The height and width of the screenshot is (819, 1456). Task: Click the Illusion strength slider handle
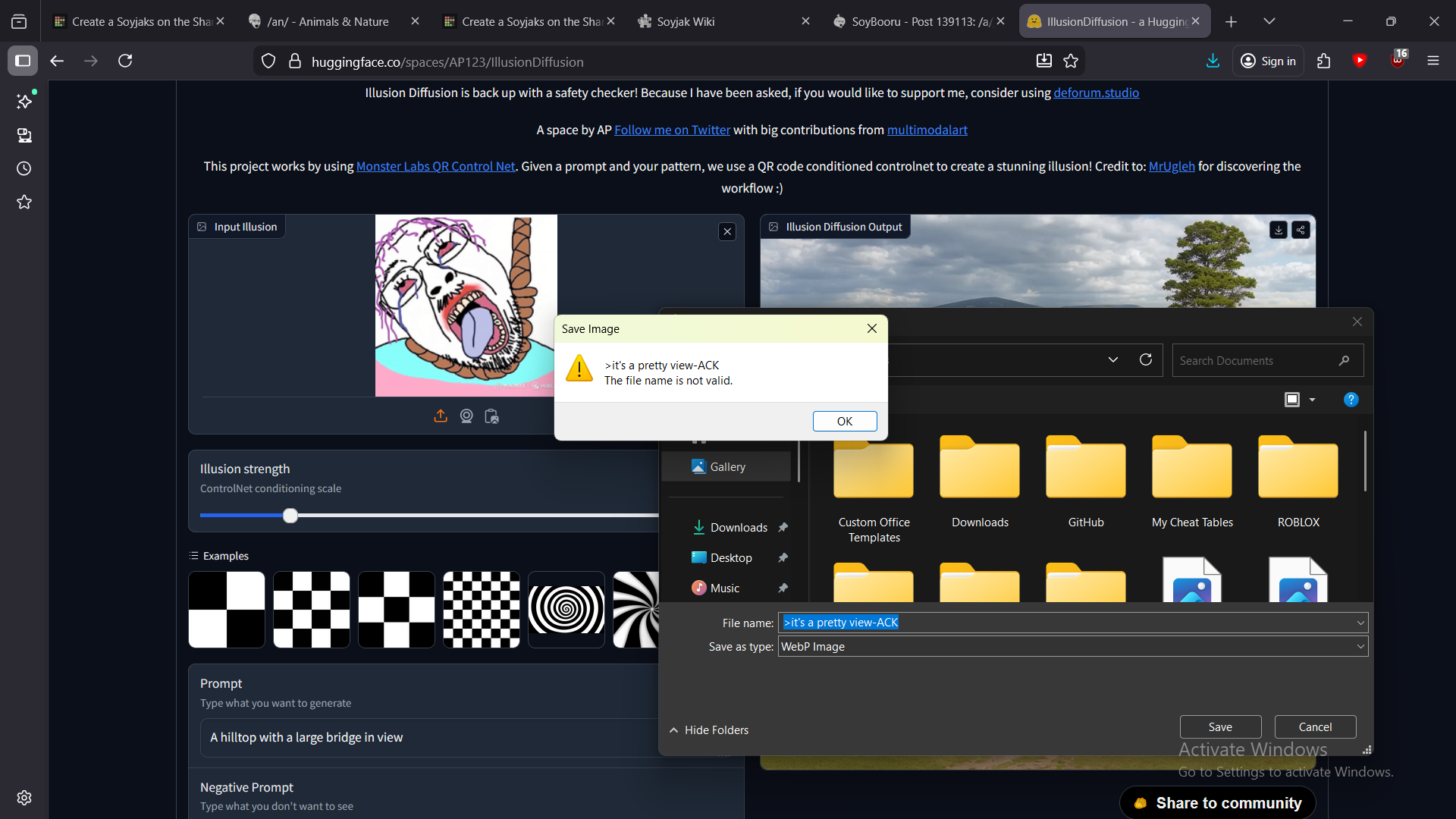(290, 516)
